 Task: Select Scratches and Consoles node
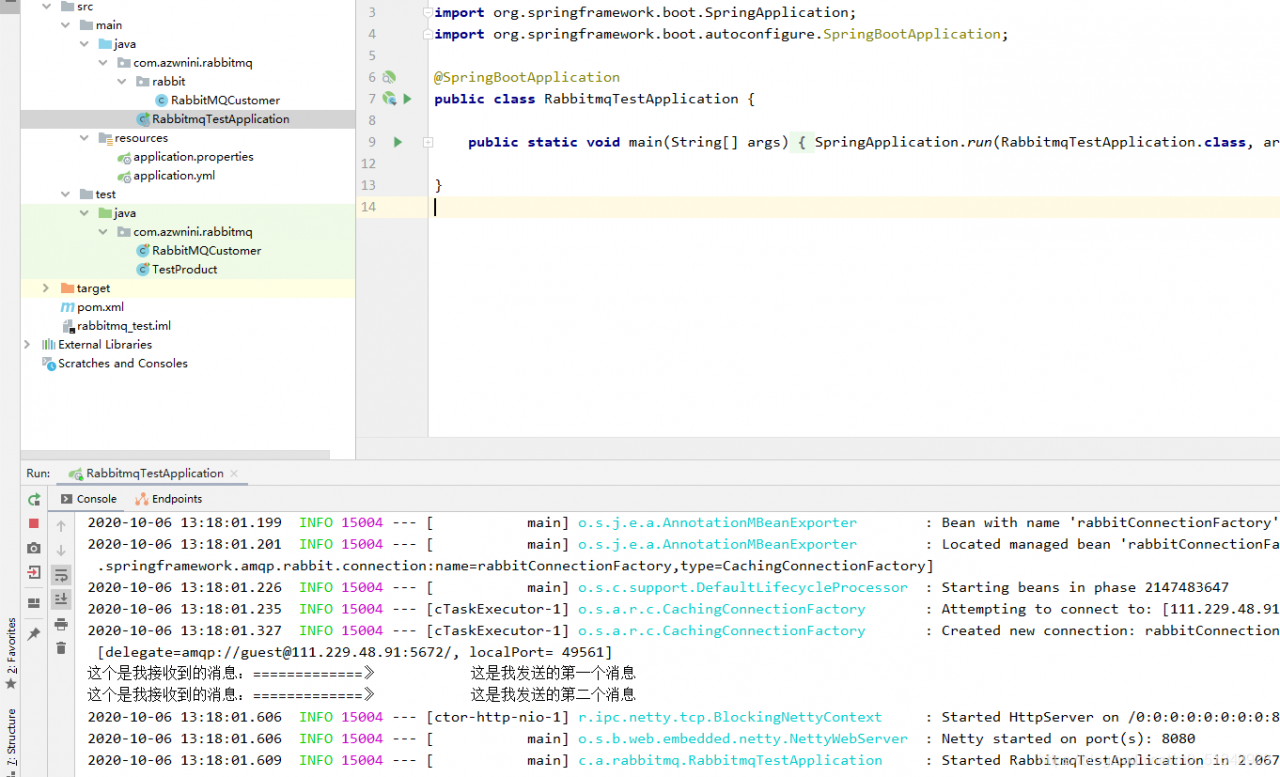(122, 364)
